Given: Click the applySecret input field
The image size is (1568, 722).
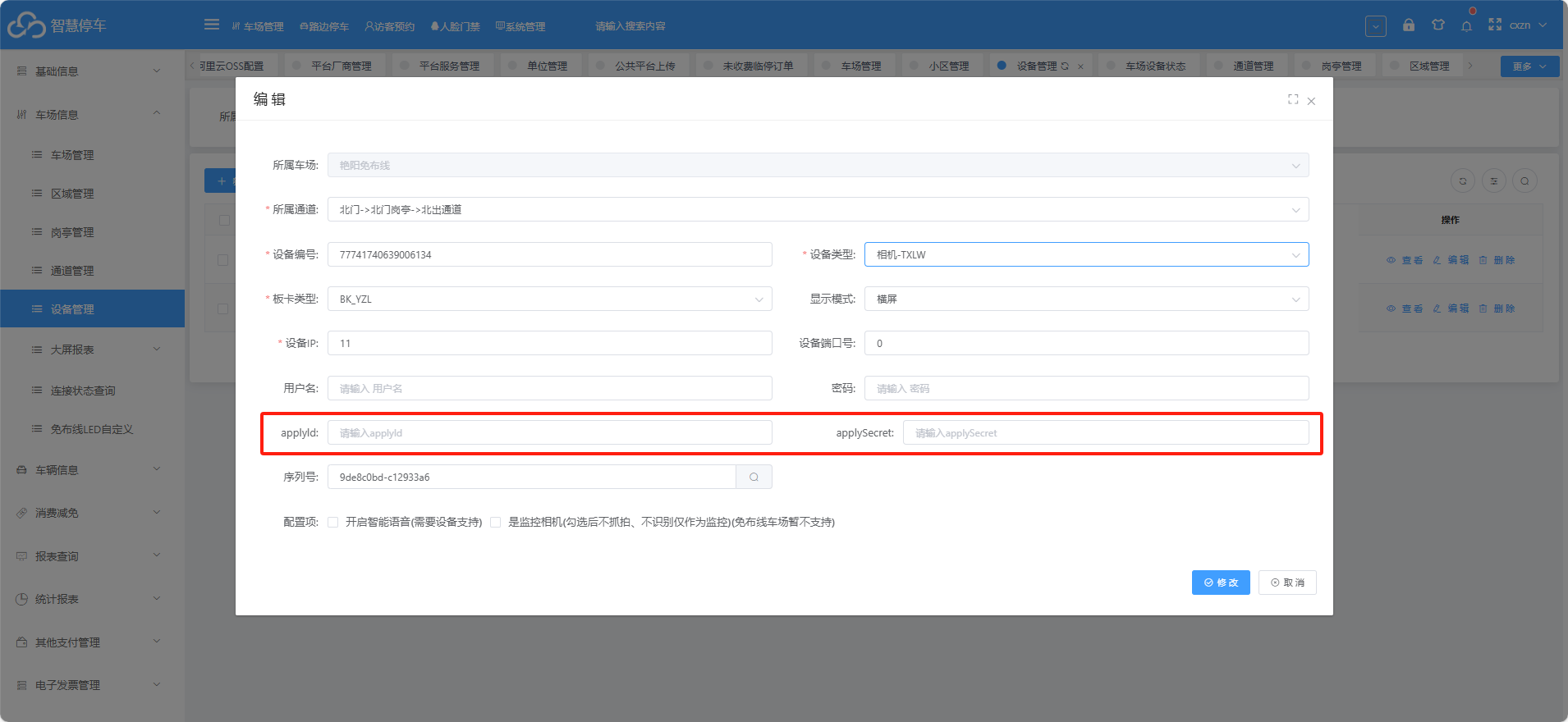Looking at the screenshot, I should coord(1106,432).
